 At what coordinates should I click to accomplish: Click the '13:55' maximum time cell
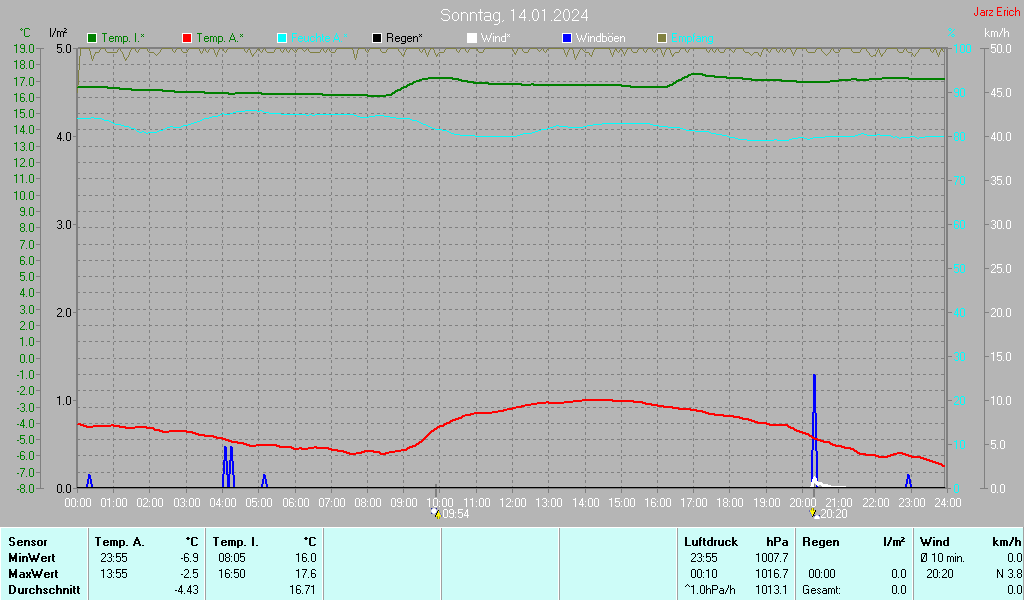[x=114, y=574]
